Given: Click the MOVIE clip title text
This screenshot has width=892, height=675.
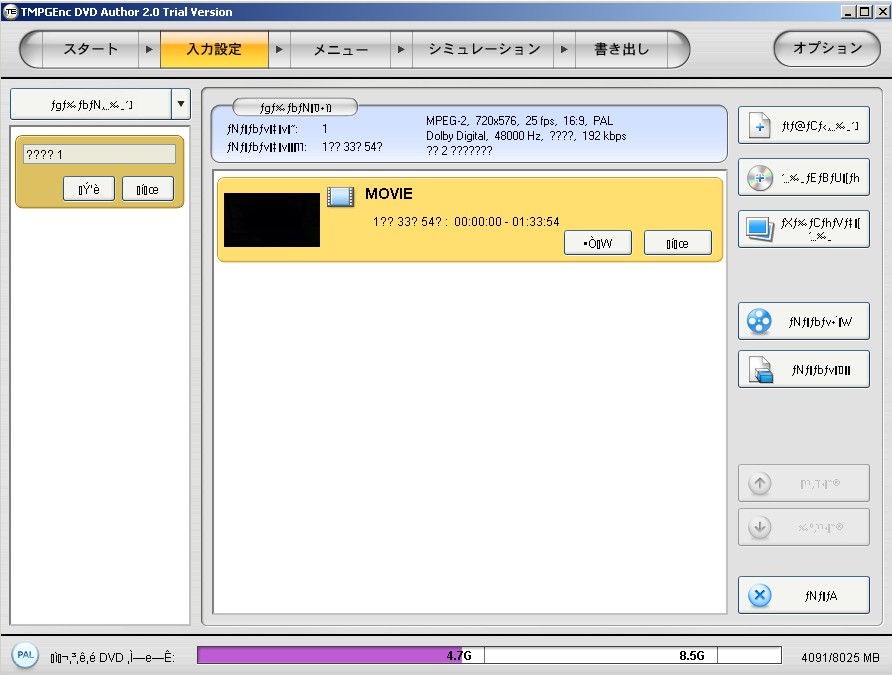Looking at the screenshot, I should (389, 194).
